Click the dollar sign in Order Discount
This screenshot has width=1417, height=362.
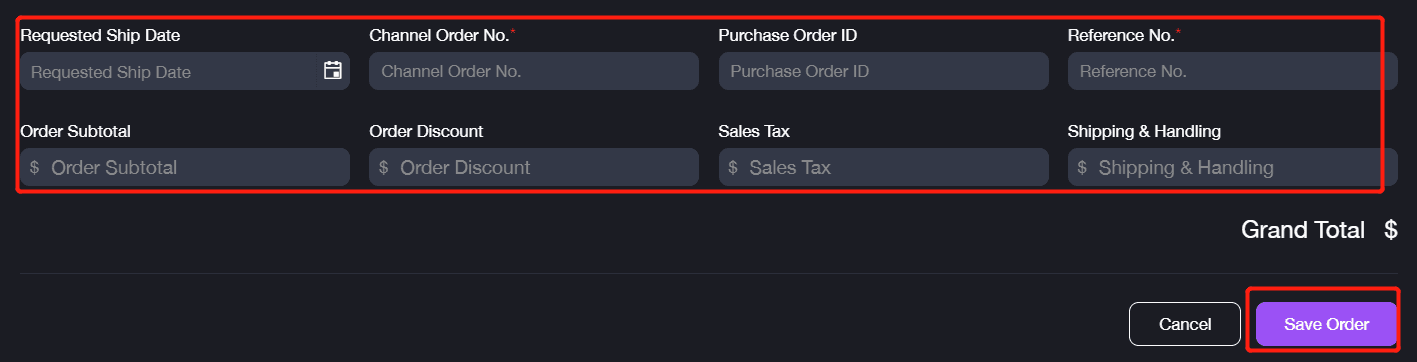[x=384, y=167]
